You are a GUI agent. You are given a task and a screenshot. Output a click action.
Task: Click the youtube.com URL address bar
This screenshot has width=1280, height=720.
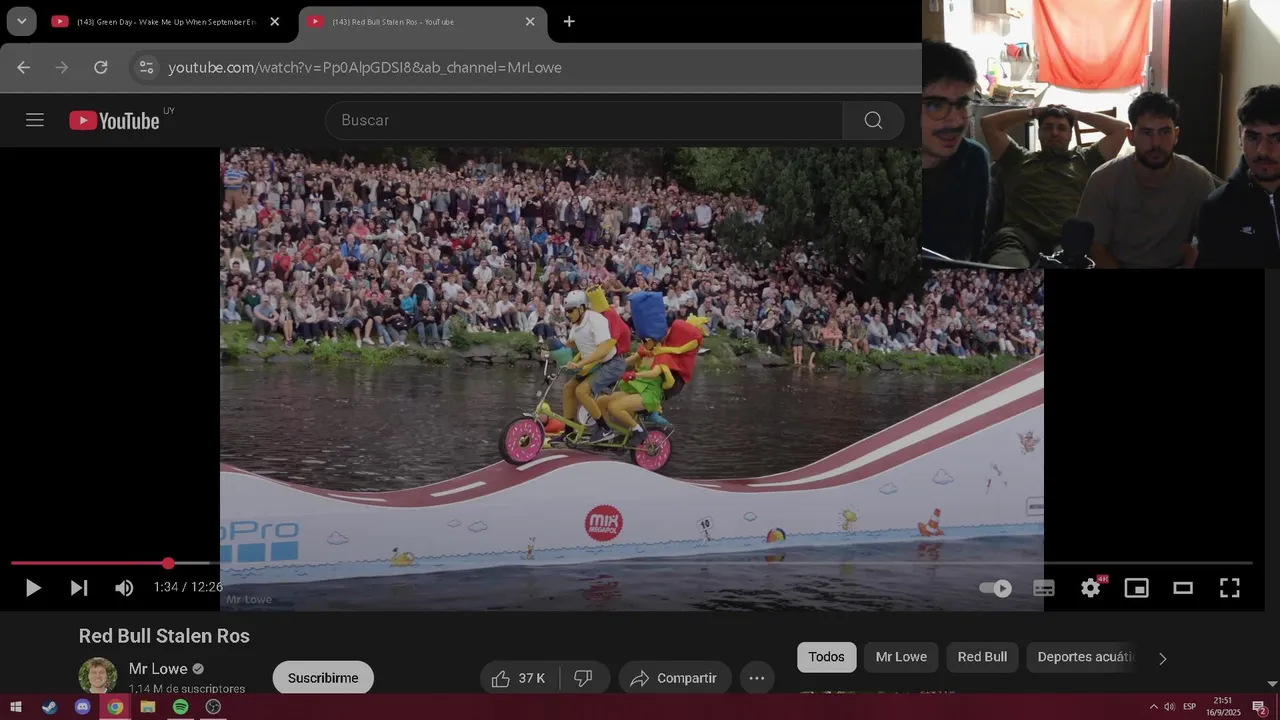pos(365,67)
